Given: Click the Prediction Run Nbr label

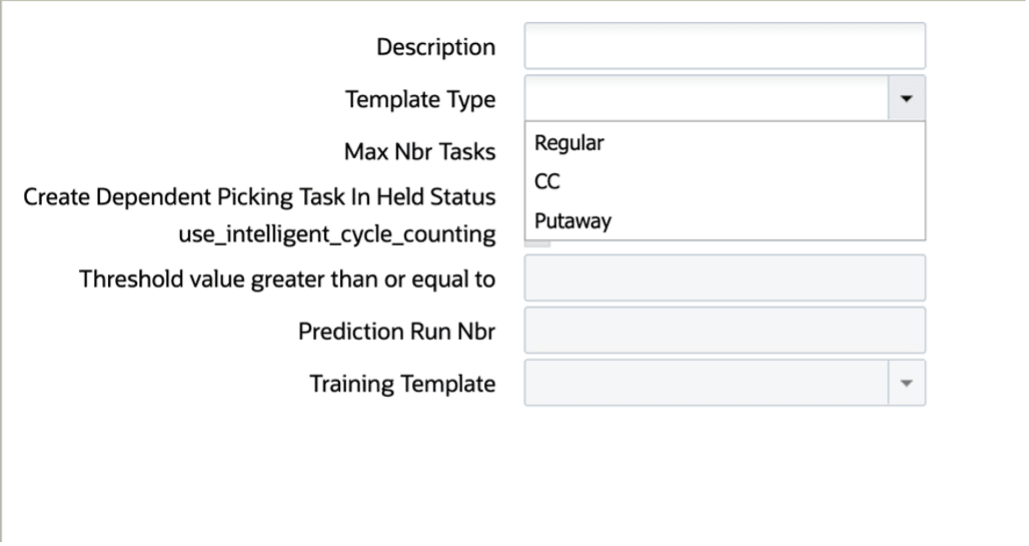Looking at the screenshot, I should (396, 331).
